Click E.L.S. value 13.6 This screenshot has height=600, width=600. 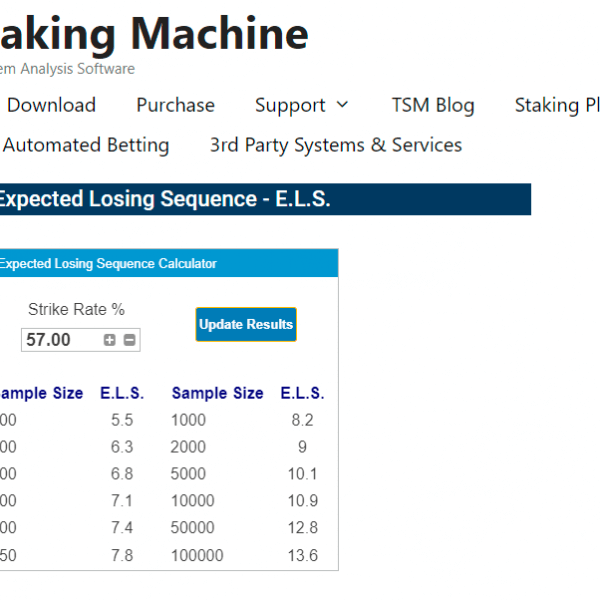pyautogui.click(x=302, y=555)
